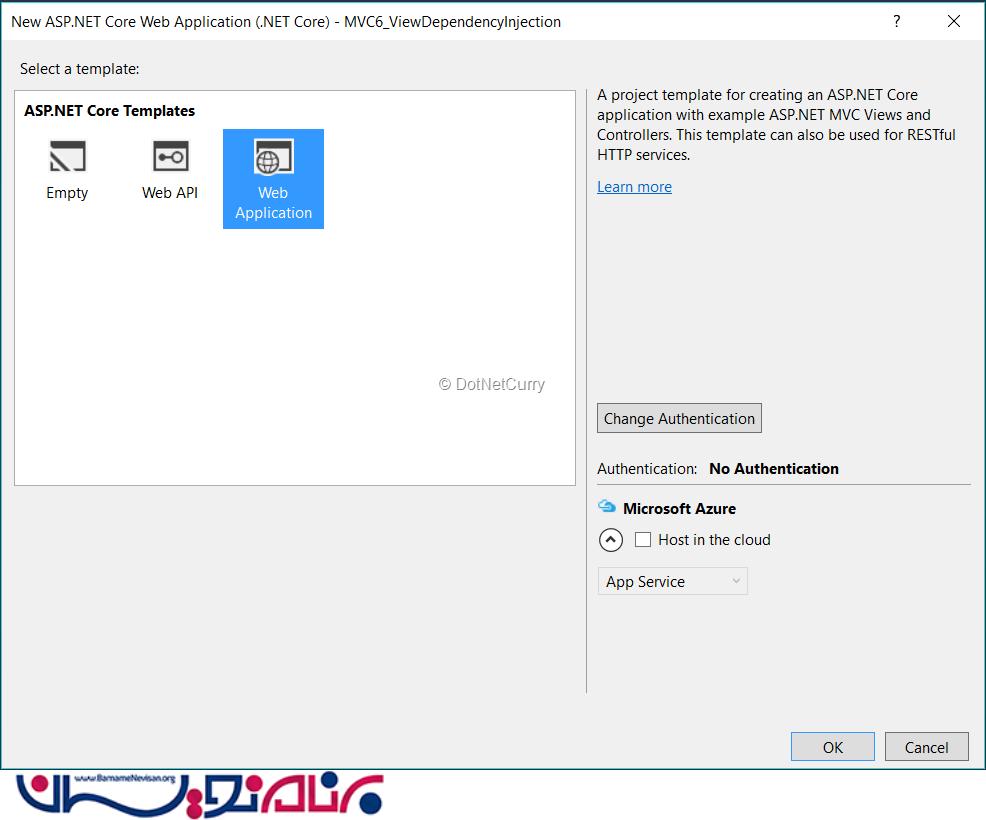Select the Web API template icon
This screenshot has height=820, width=986.
pyautogui.click(x=170, y=156)
